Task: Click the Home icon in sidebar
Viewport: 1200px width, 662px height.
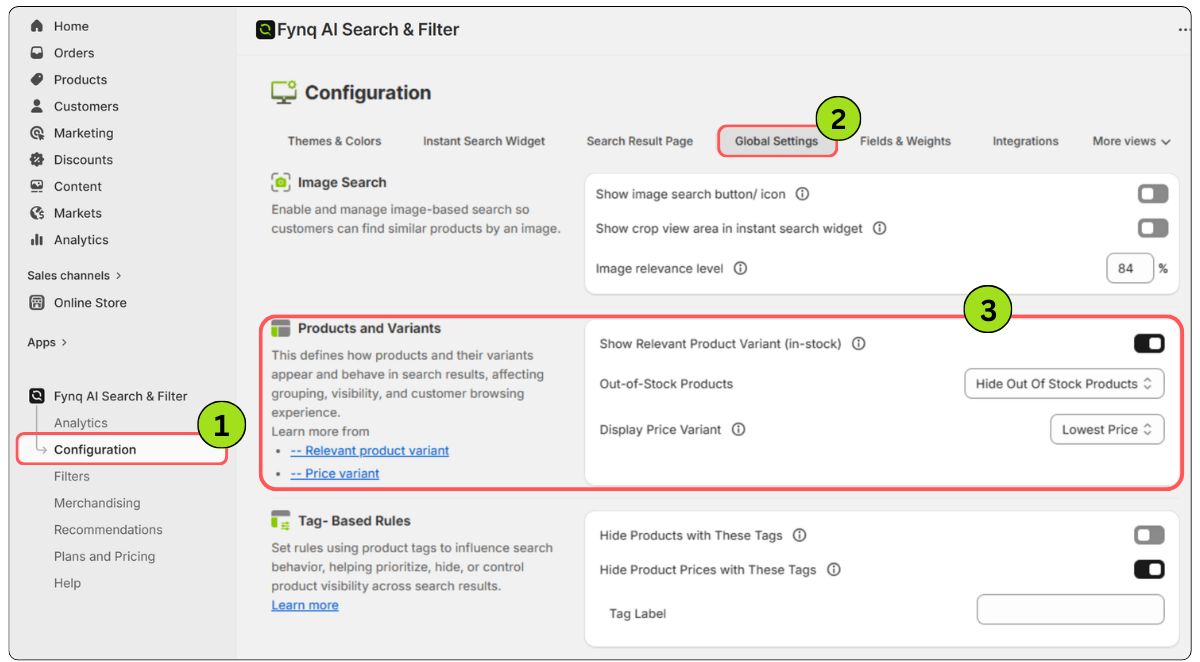Action: point(37,26)
